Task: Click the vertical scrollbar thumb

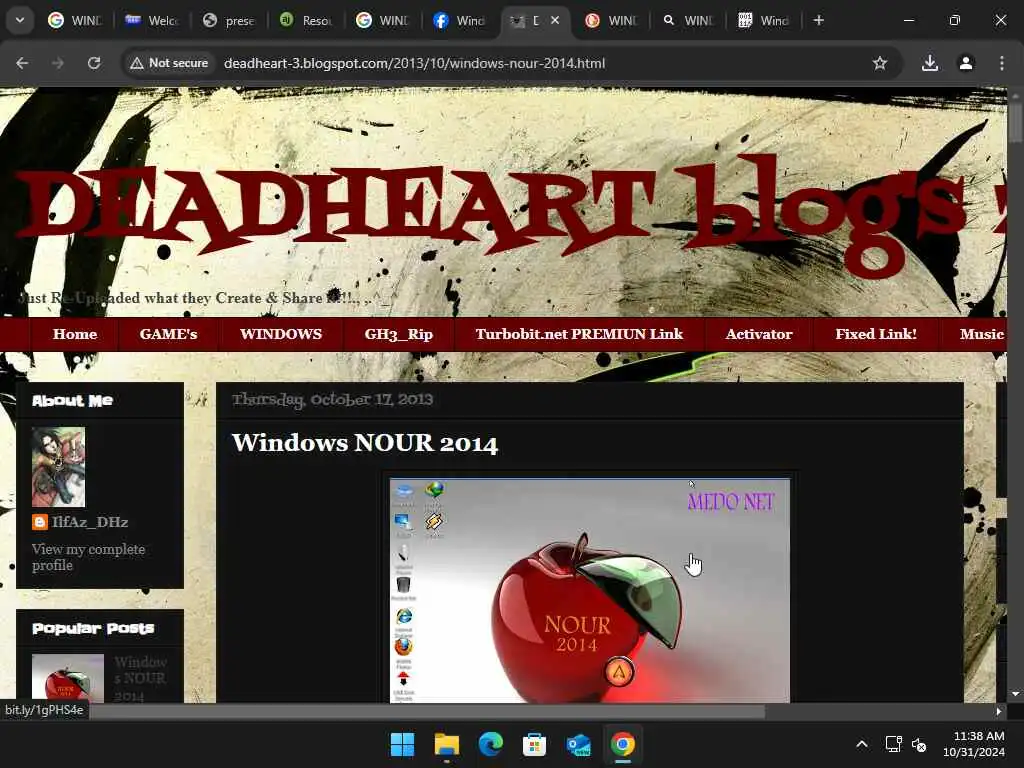Action: pyautogui.click(x=1015, y=121)
